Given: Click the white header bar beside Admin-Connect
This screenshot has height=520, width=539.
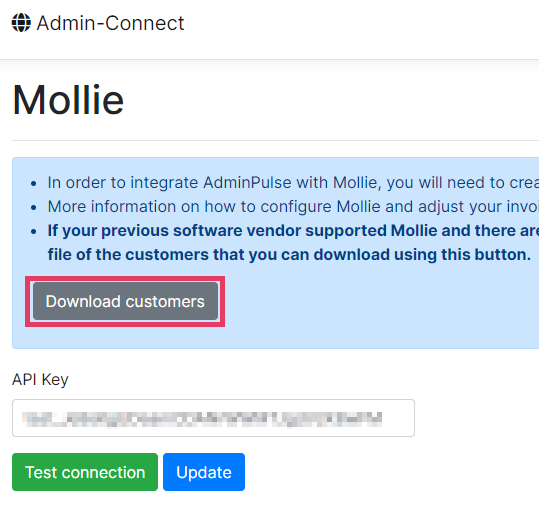Looking at the screenshot, I should tap(361, 23).
